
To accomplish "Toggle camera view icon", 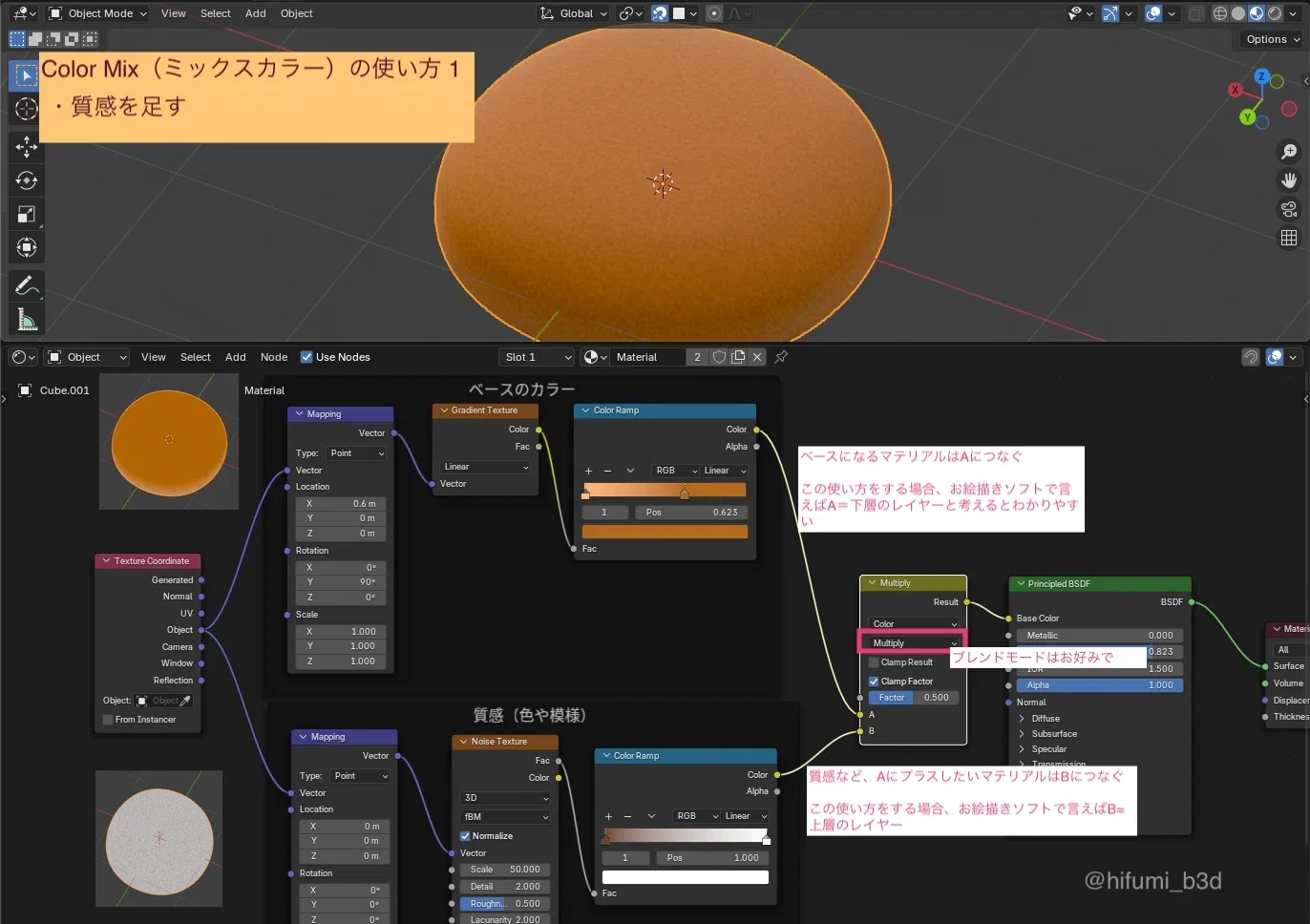I will point(1289,209).
